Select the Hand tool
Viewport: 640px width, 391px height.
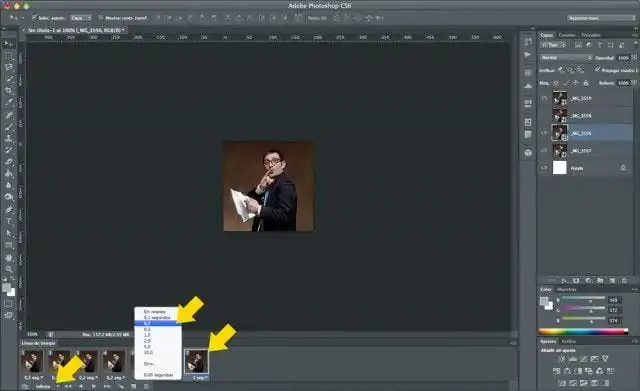pyautogui.click(x=9, y=258)
